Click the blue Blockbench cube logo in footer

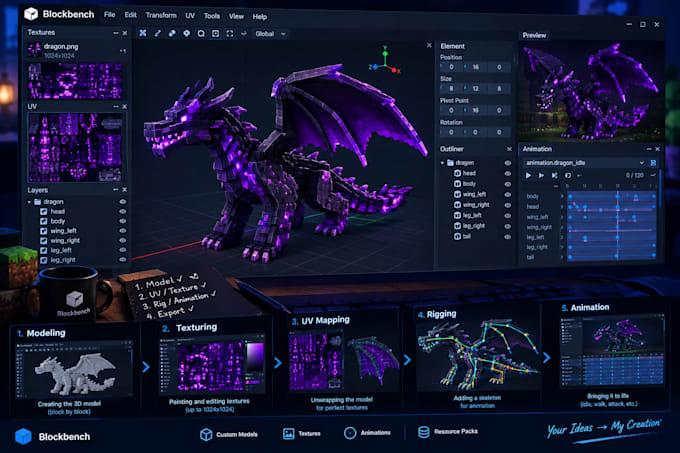click(x=23, y=436)
